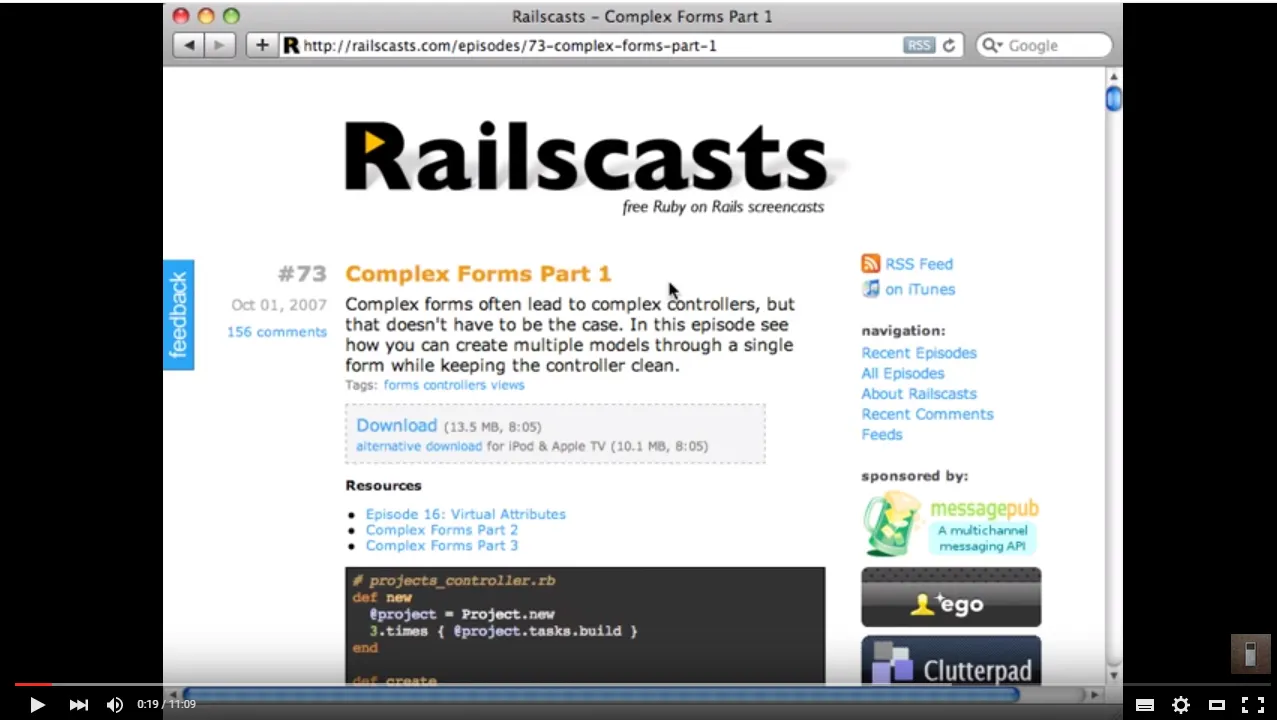Play the video
Image resolution: width=1277 pixels, height=720 pixels.
37,705
